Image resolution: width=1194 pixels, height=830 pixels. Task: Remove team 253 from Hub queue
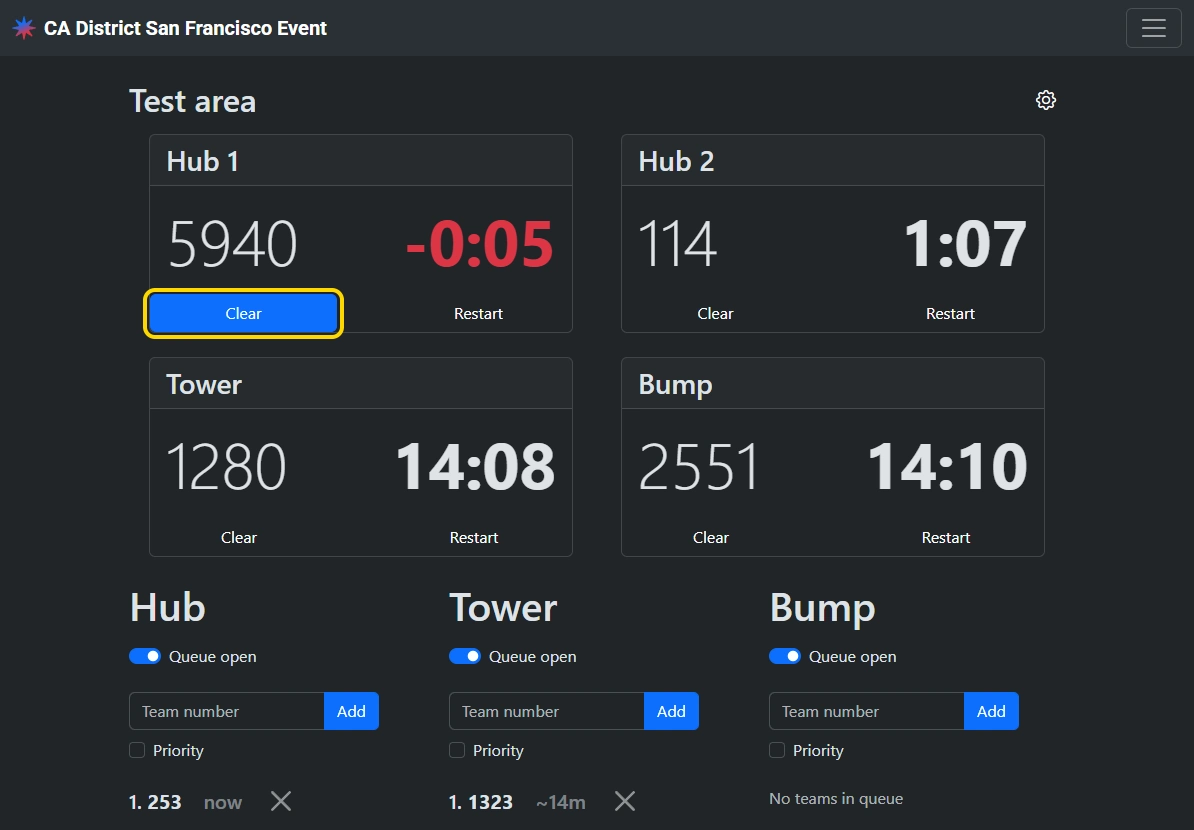click(x=281, y=801)
